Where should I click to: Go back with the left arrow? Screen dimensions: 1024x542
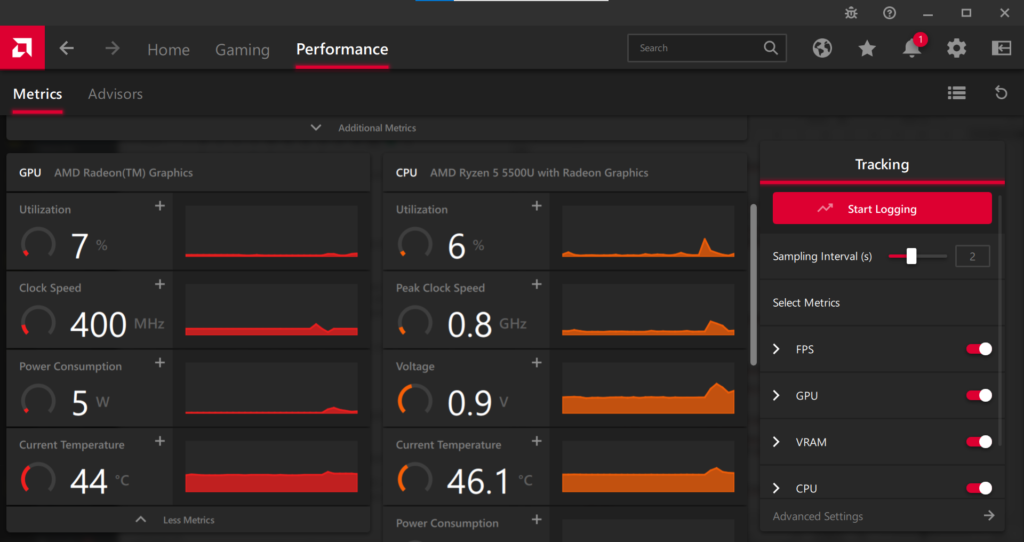click(x=67, y=48)
